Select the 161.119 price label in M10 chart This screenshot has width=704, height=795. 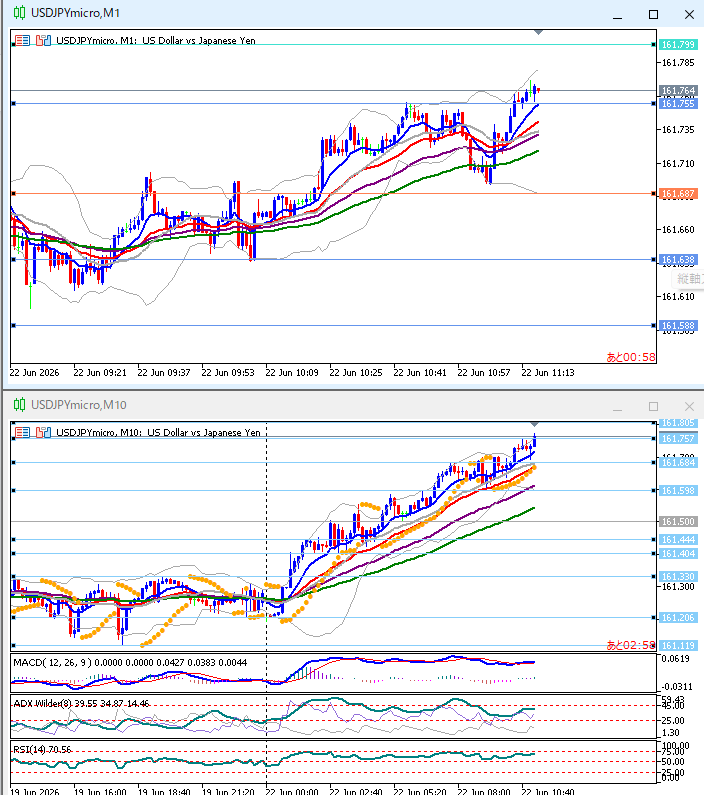[678, 645]
